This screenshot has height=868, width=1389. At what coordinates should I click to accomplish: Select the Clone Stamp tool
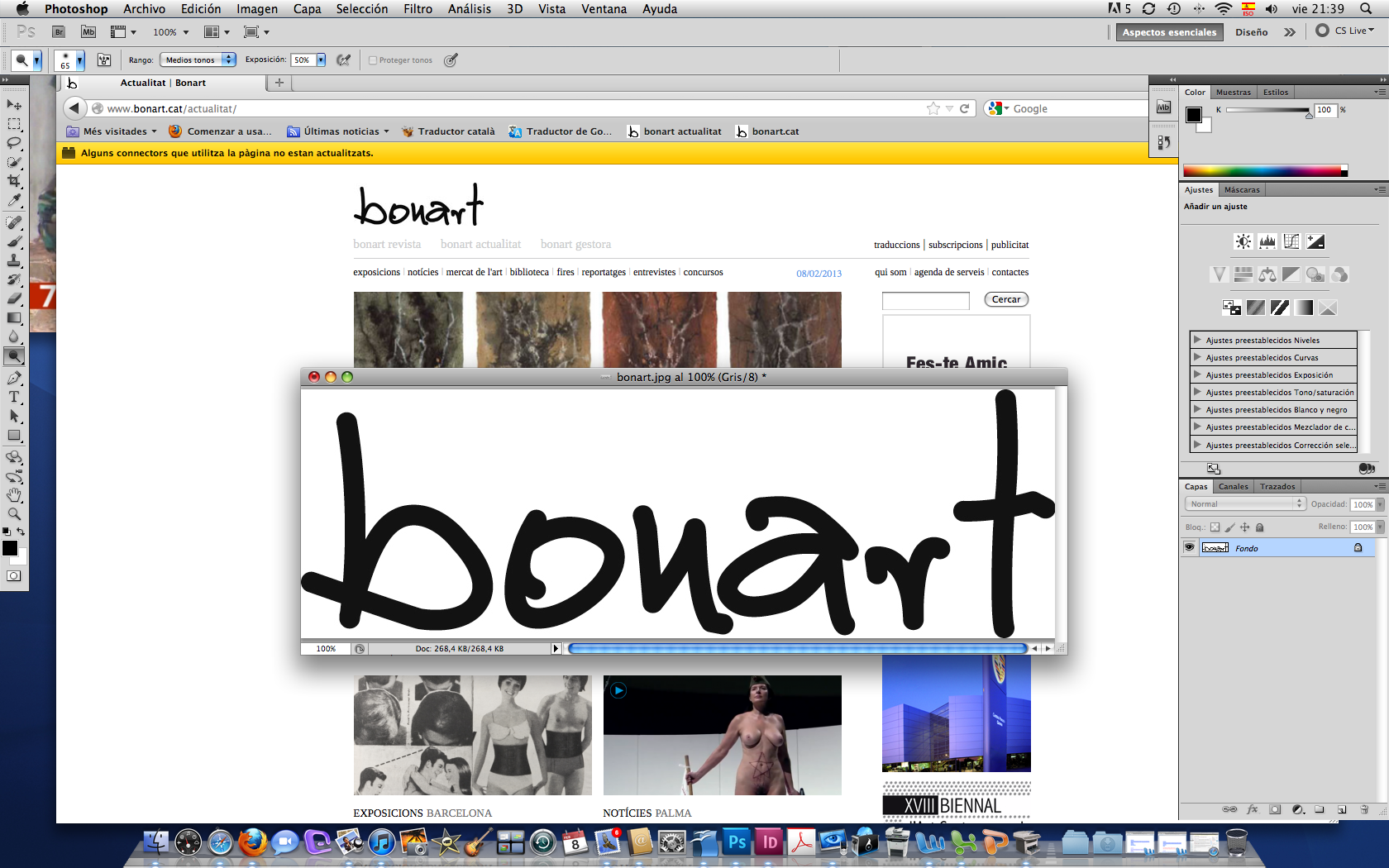click(14, 260)
